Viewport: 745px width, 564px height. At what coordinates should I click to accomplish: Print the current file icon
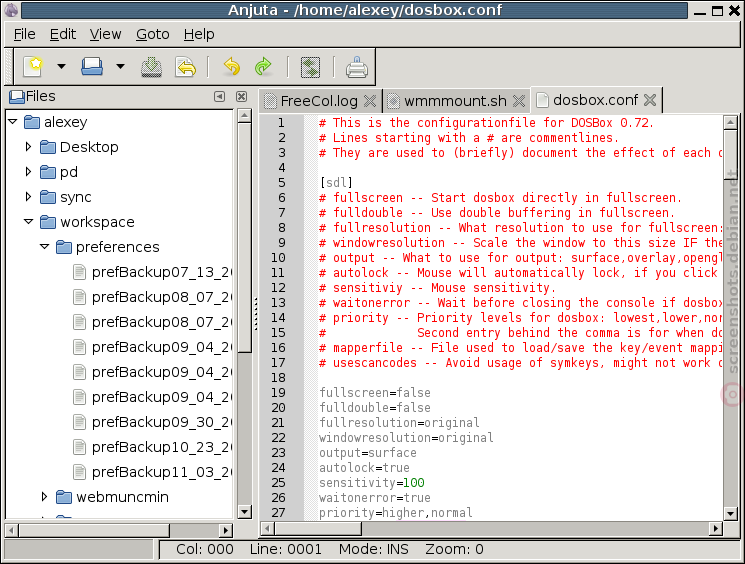click(x=357, y=67)
